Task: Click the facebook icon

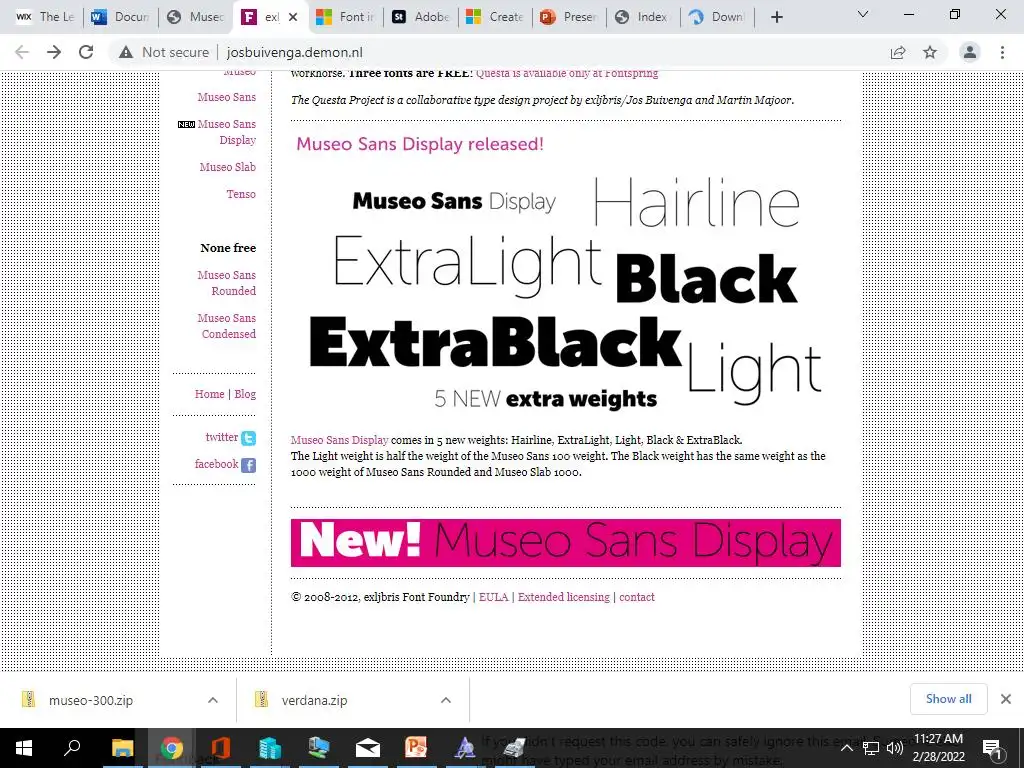Action: click(x=248, y=465)
